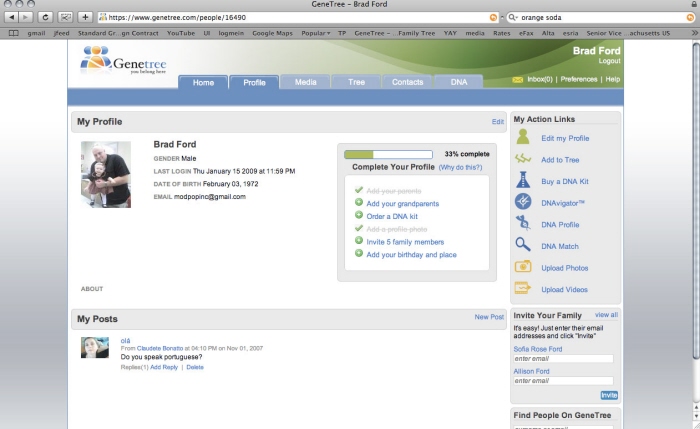
Task: Click plus icon beside Order a DNA kit
Action: pyautogui.click(x=358, y=215)
